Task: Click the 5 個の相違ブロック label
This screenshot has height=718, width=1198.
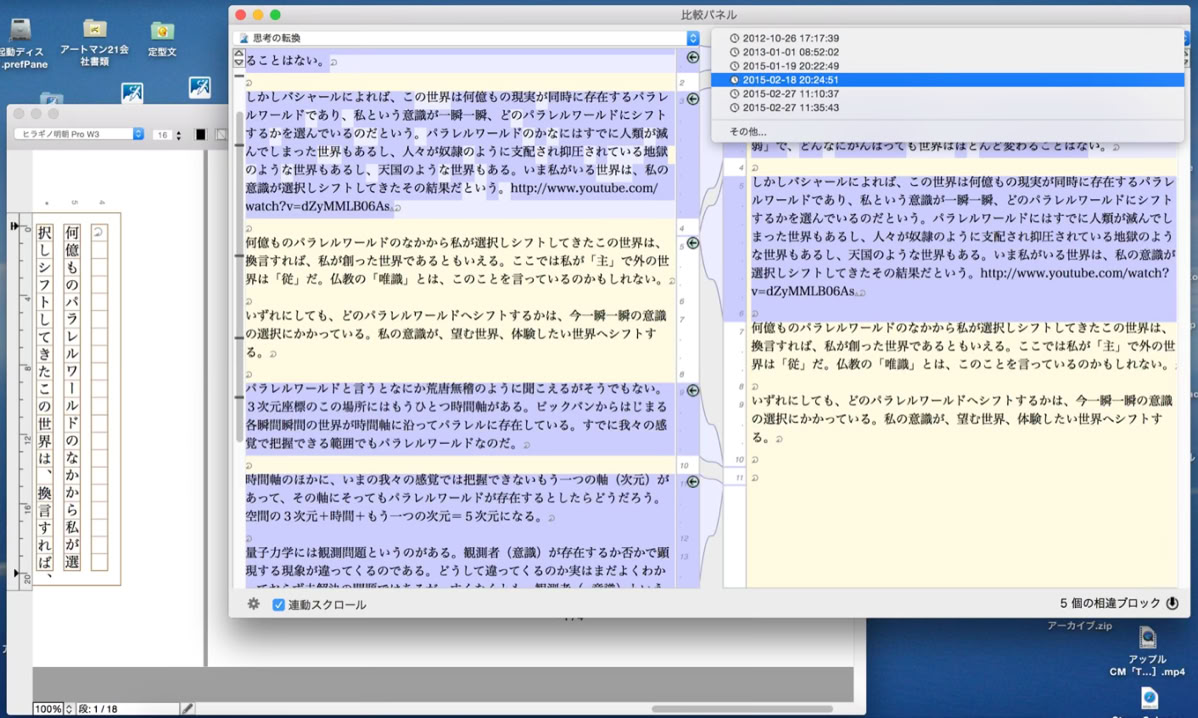Action: [1109, 603]
